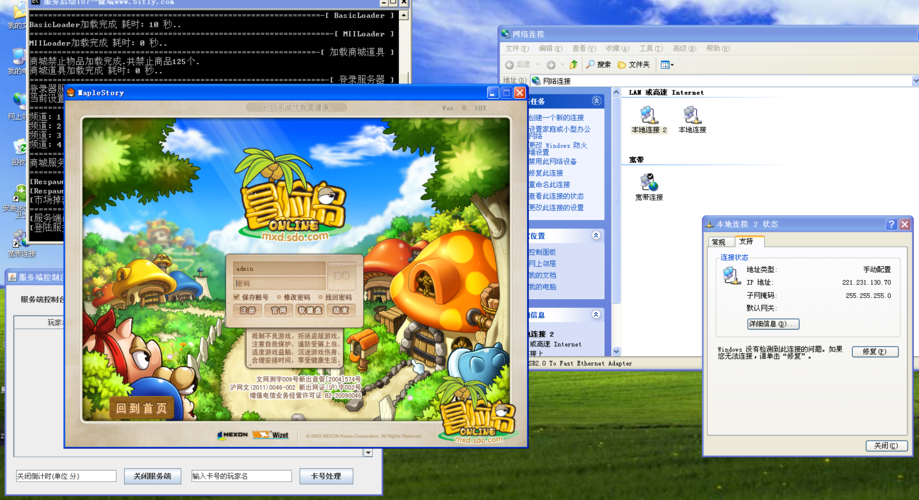Click the create new connection task link

(x=556, y=117)
